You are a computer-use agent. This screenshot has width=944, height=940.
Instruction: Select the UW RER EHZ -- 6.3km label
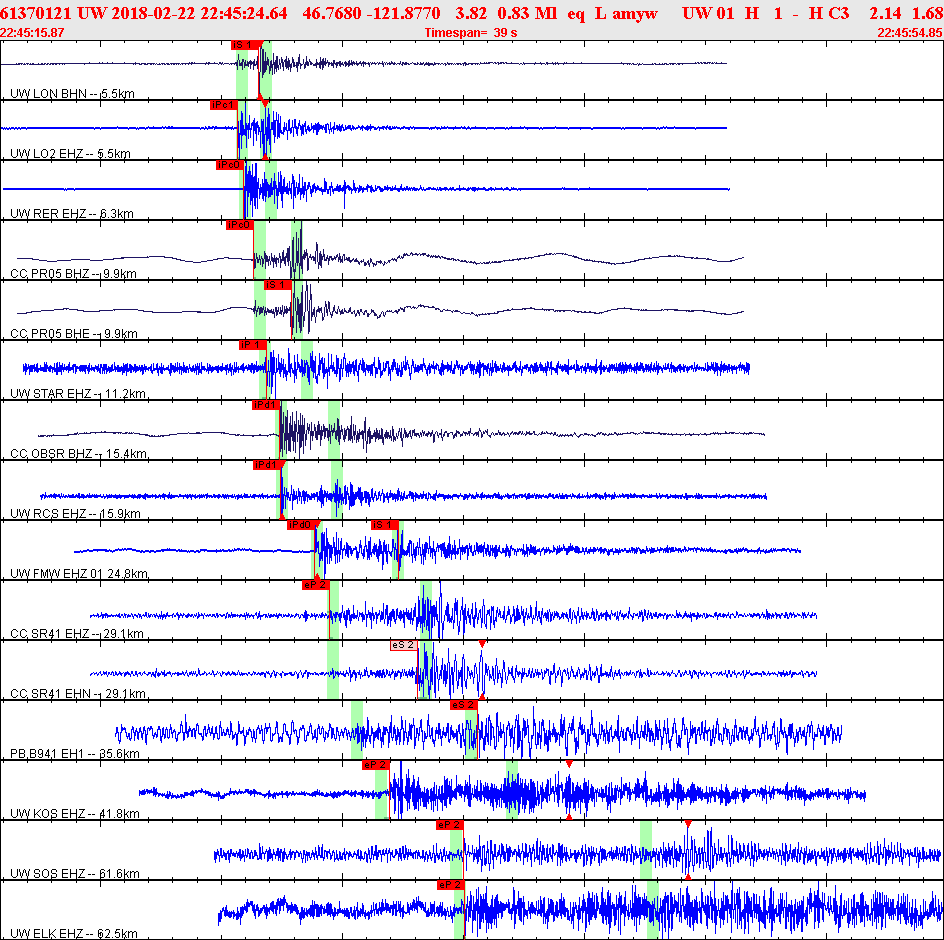coord(72,214)
